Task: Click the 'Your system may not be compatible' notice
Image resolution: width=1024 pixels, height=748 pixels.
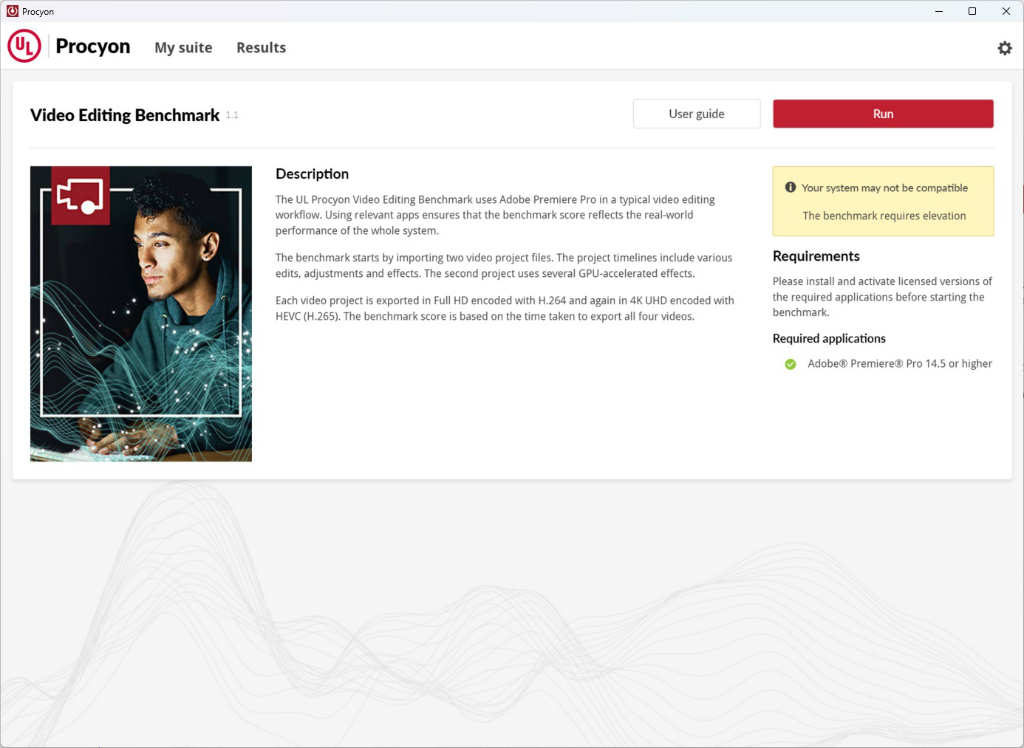Action: point(885,187)
